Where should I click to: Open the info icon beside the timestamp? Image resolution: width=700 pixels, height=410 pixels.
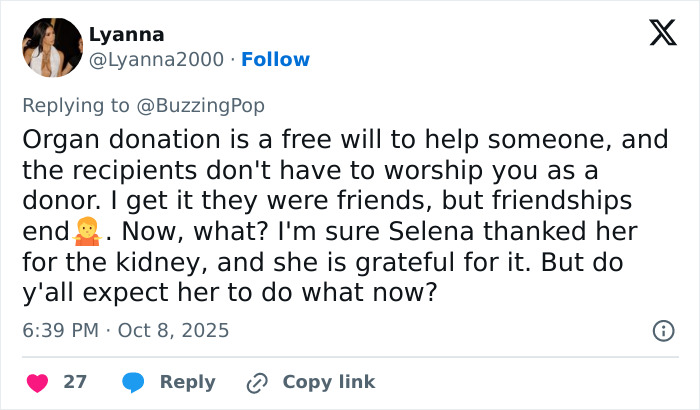point(662,330)
